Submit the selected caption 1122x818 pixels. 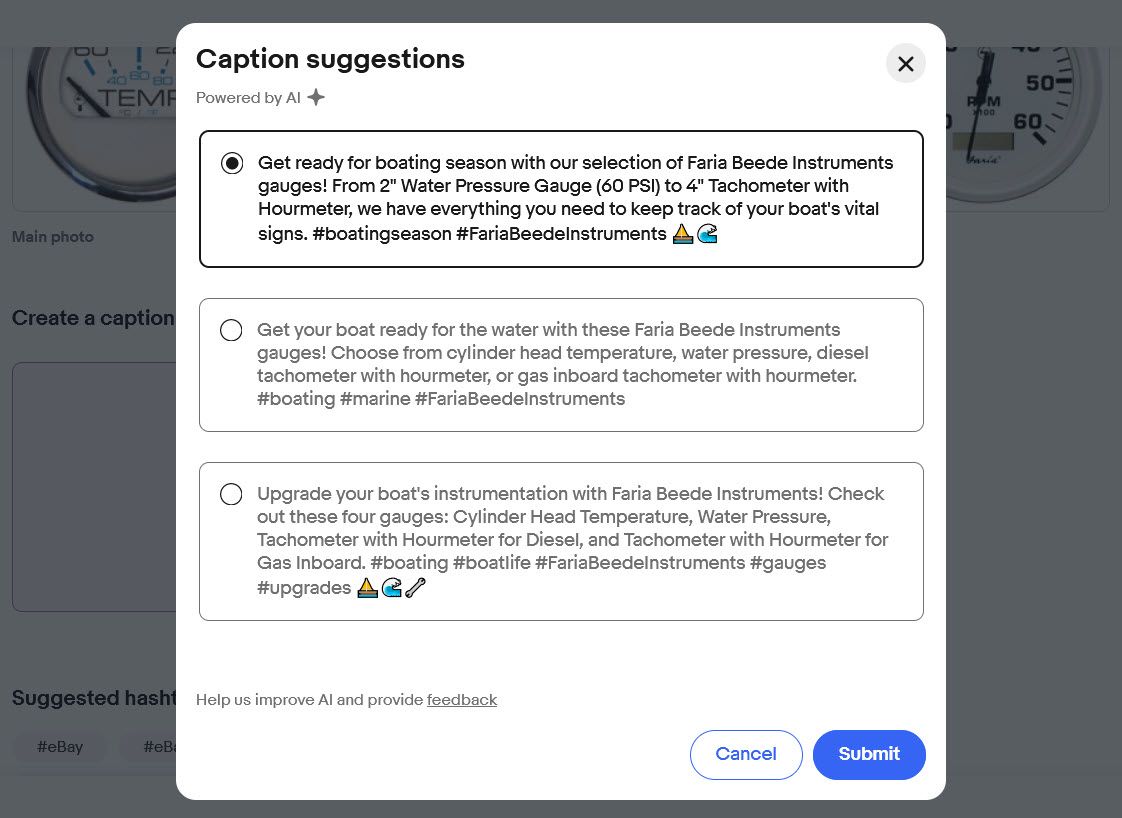(x=869, y=754)
